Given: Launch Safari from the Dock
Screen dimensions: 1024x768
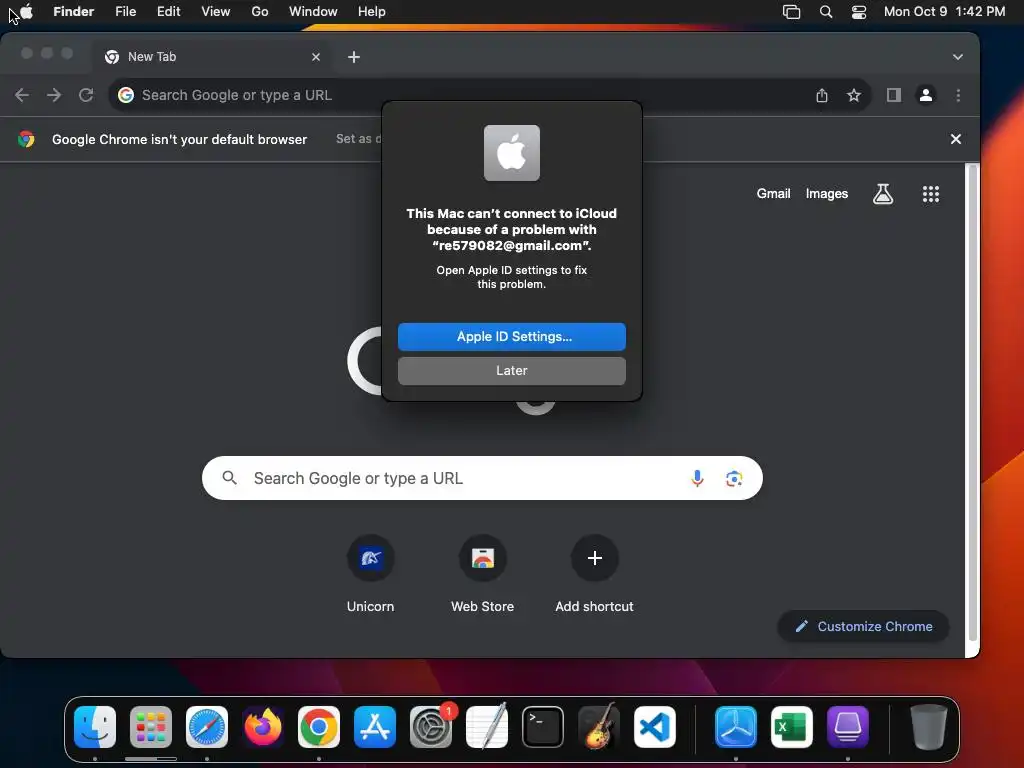Looking at the screenshot, I should (x=207, y=727).
